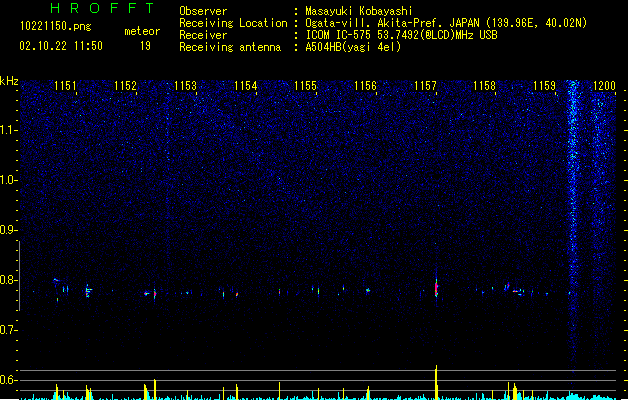Click the 0.6 kHz axis label
Screen dimensions: 629x400
coord(8,380)
